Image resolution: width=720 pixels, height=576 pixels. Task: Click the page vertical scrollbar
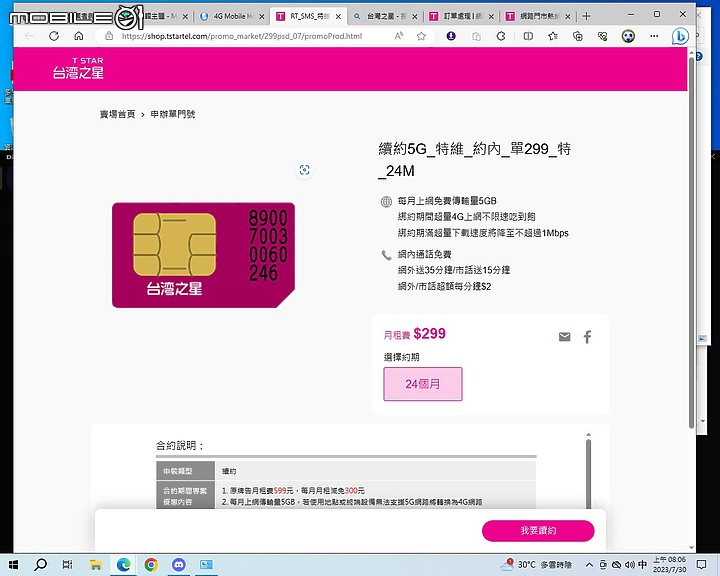(x=692, y=243)
